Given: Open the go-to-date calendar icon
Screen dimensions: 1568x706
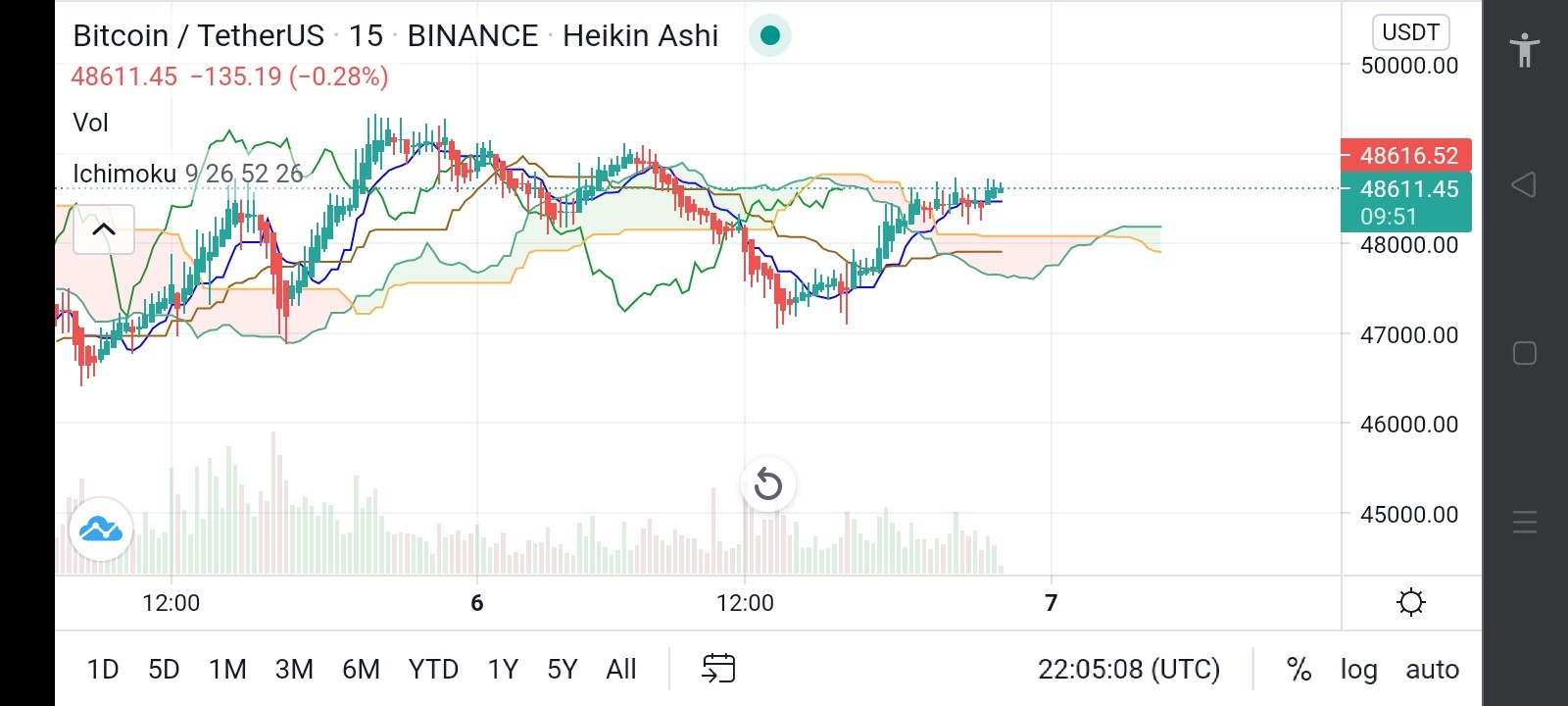Looking at the screenshot, I should (x=718, y=669).
